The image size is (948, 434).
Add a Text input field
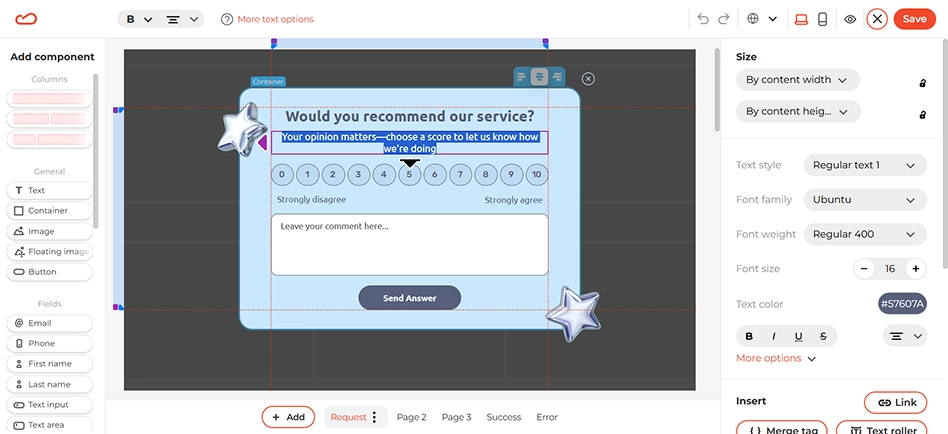(x=50, y=405)
